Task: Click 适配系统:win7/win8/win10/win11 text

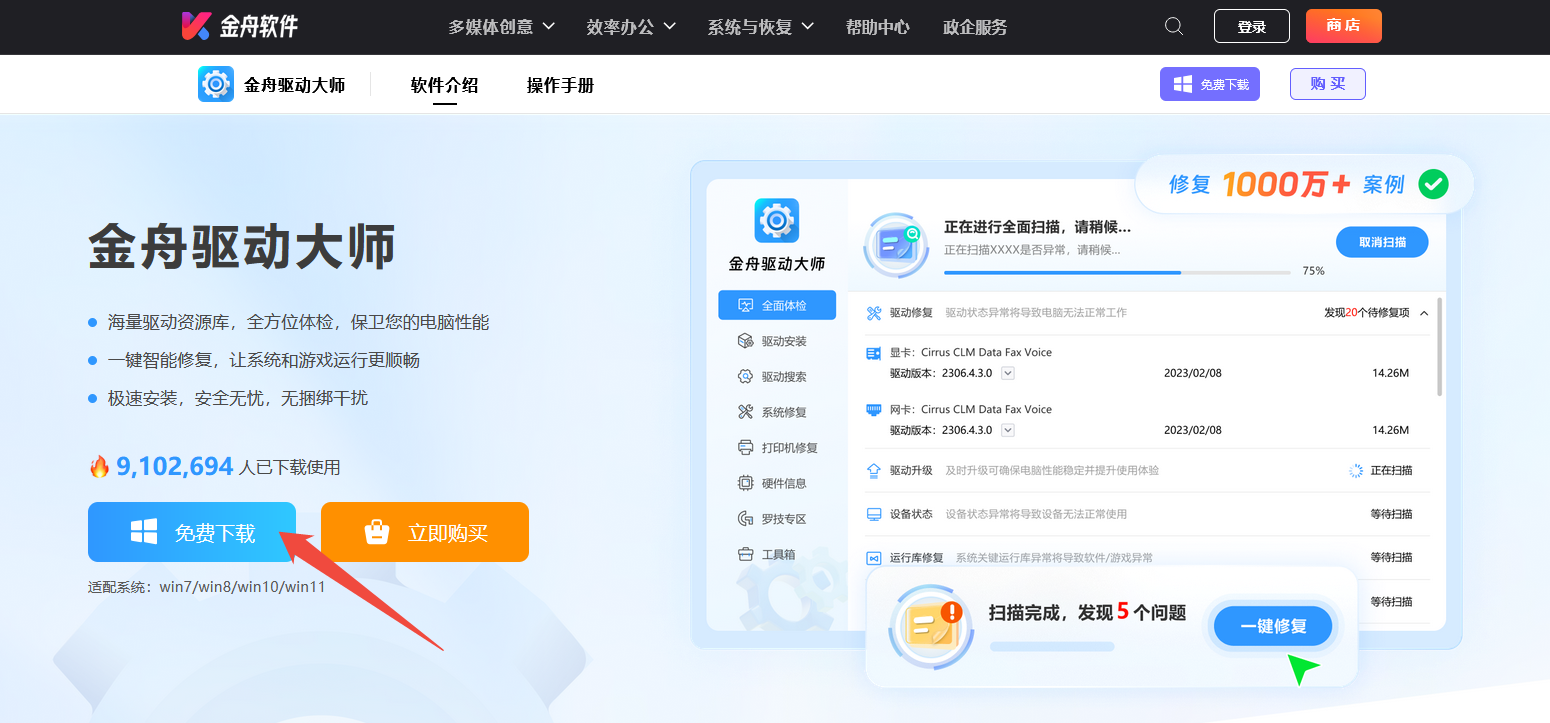Action: 207,587
